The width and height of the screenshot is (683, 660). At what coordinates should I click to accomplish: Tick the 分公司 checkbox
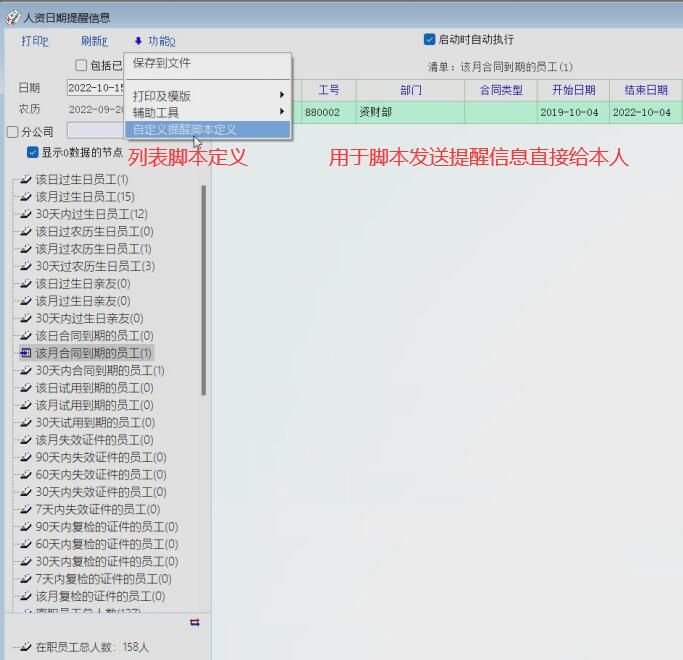coord(12,132)
